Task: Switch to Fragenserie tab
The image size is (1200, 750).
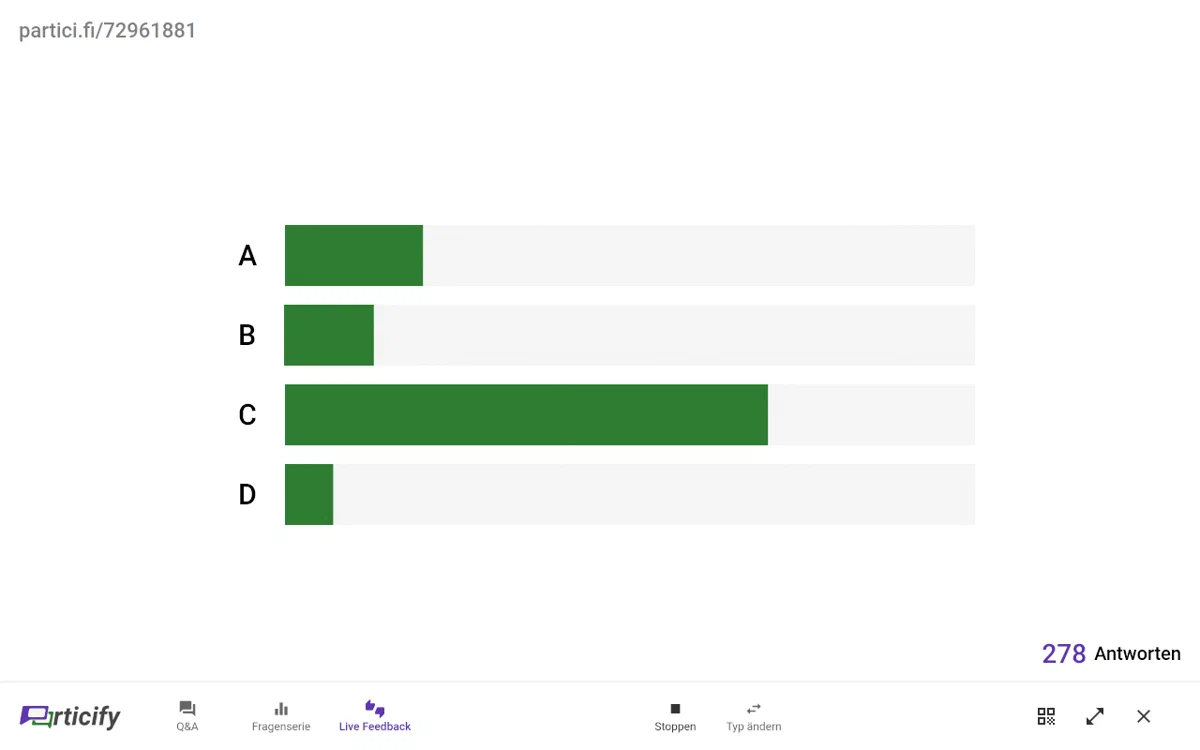Action: (x=281, y=716)
